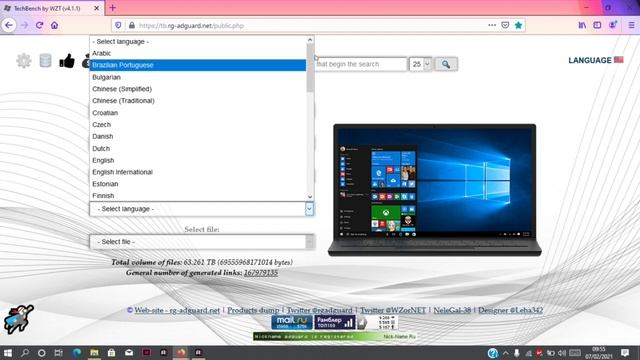Open Edge browser from taskbar
Image resolution: width=640 pixels, height=360 pixels.
pos(77,353)
